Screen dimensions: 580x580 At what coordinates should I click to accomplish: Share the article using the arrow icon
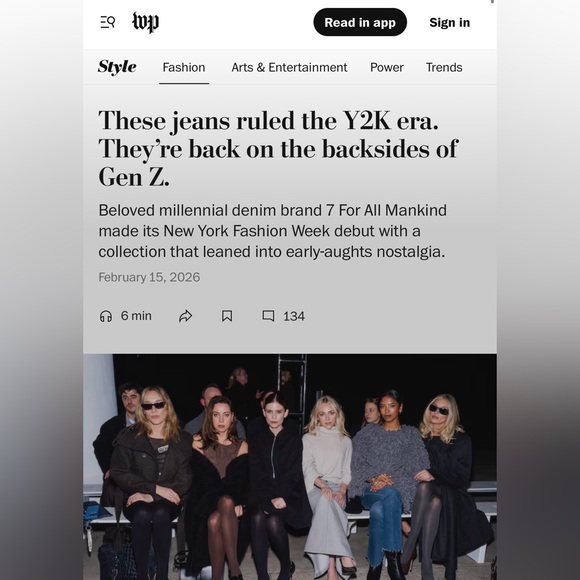[185, 316]
